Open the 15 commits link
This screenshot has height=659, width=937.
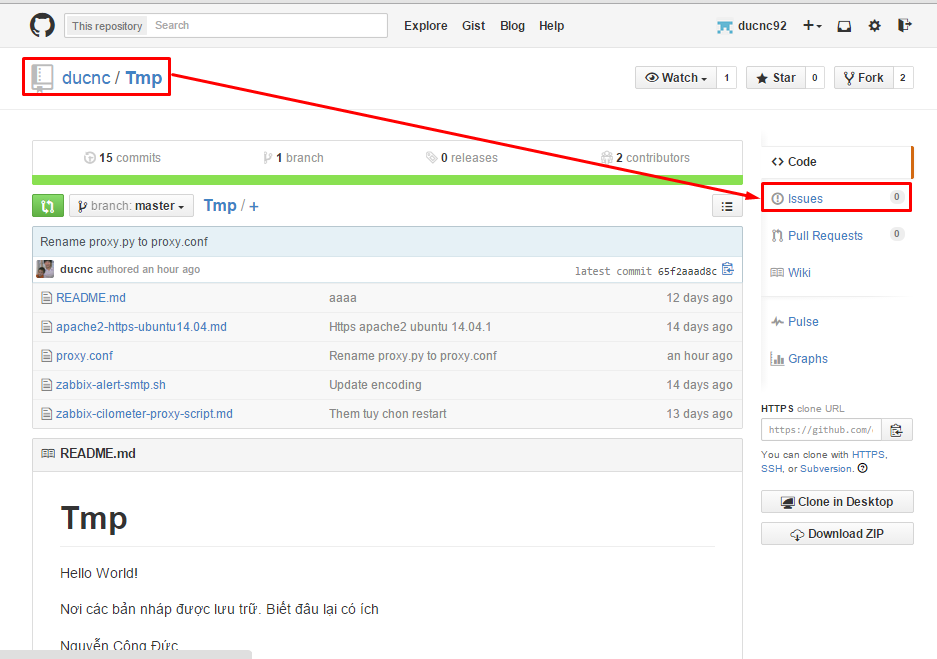point(123,158)
